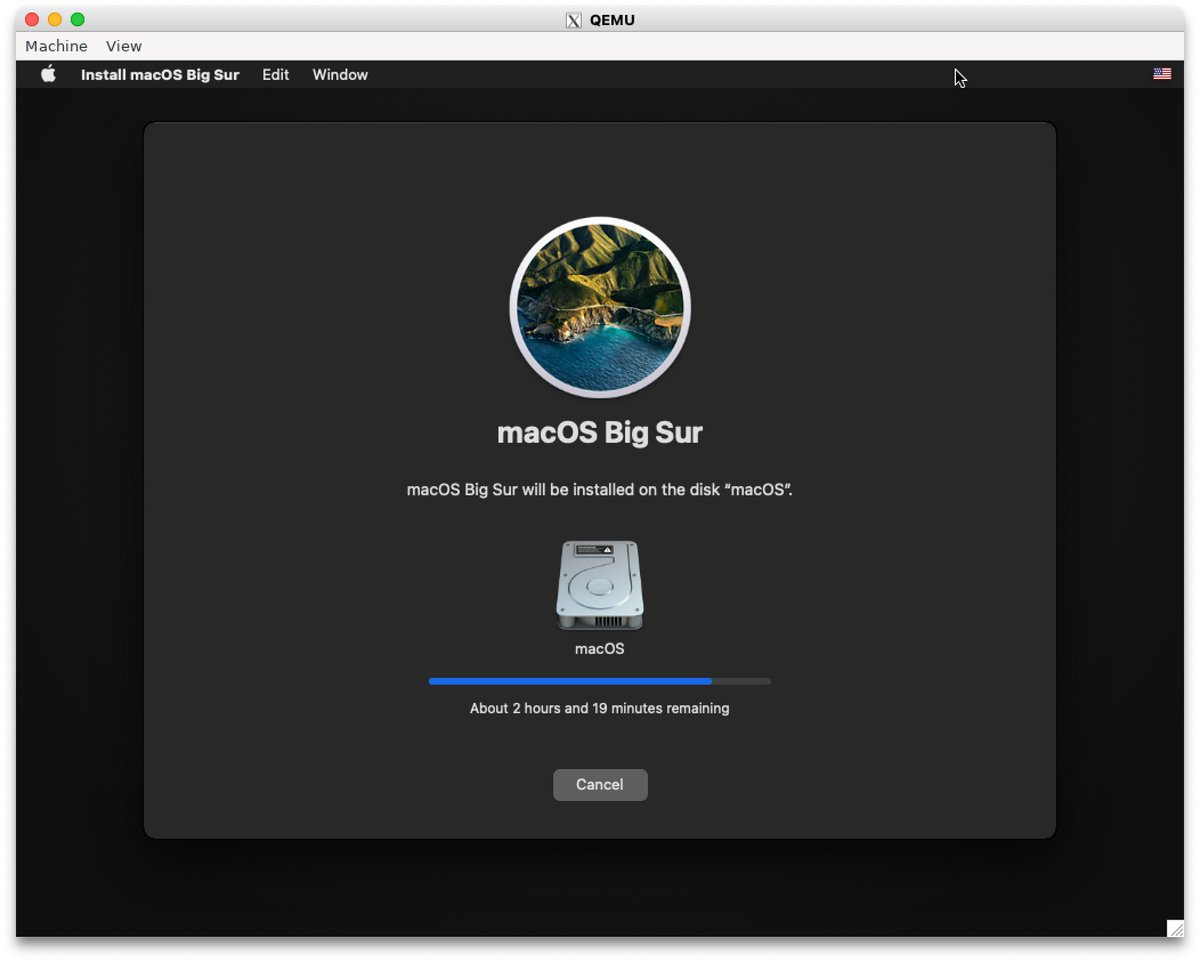Click the 'macOS' disk name label

pyautogui.click(x=600, y=649)
